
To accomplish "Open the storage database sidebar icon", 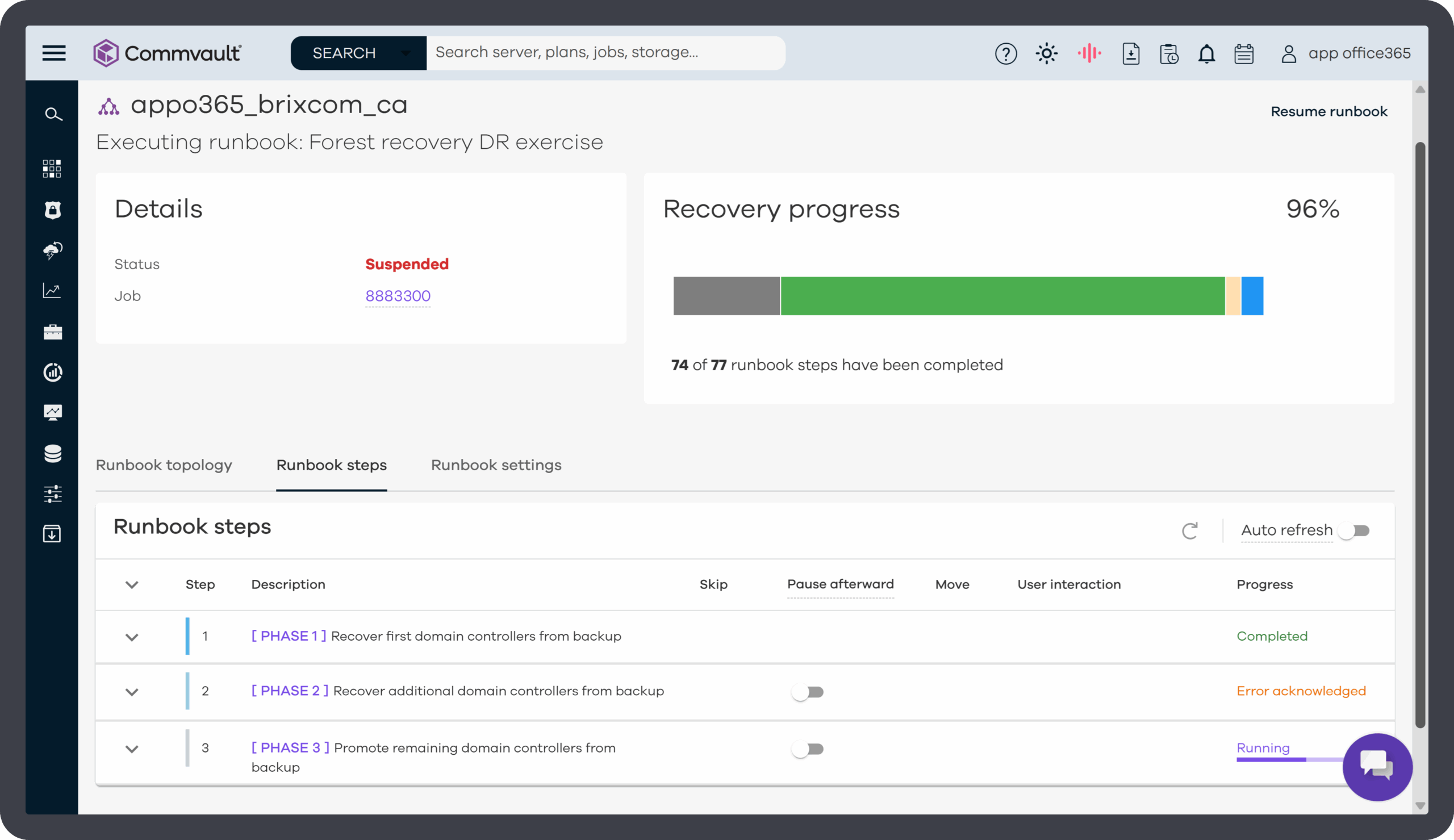I will pyautogui.click(x=52, y=453).
